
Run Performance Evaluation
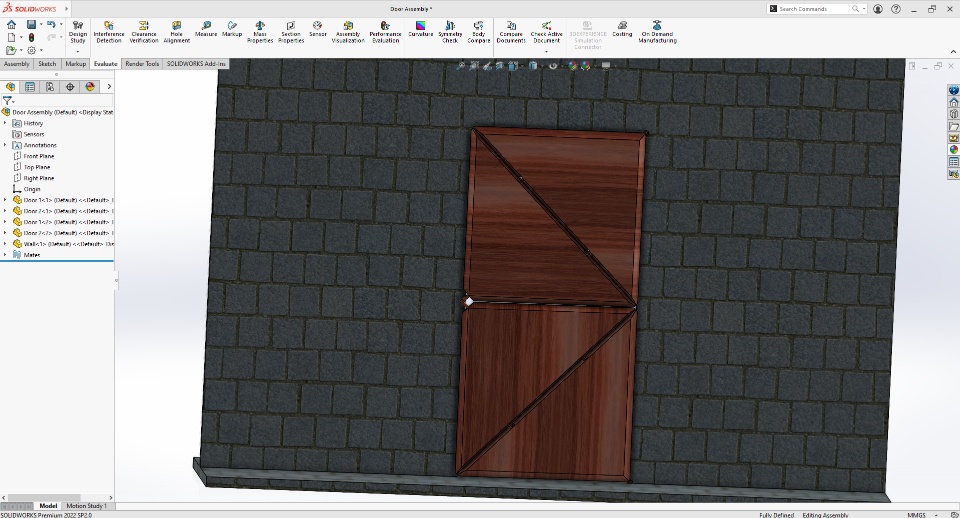[x=385, y=32]
